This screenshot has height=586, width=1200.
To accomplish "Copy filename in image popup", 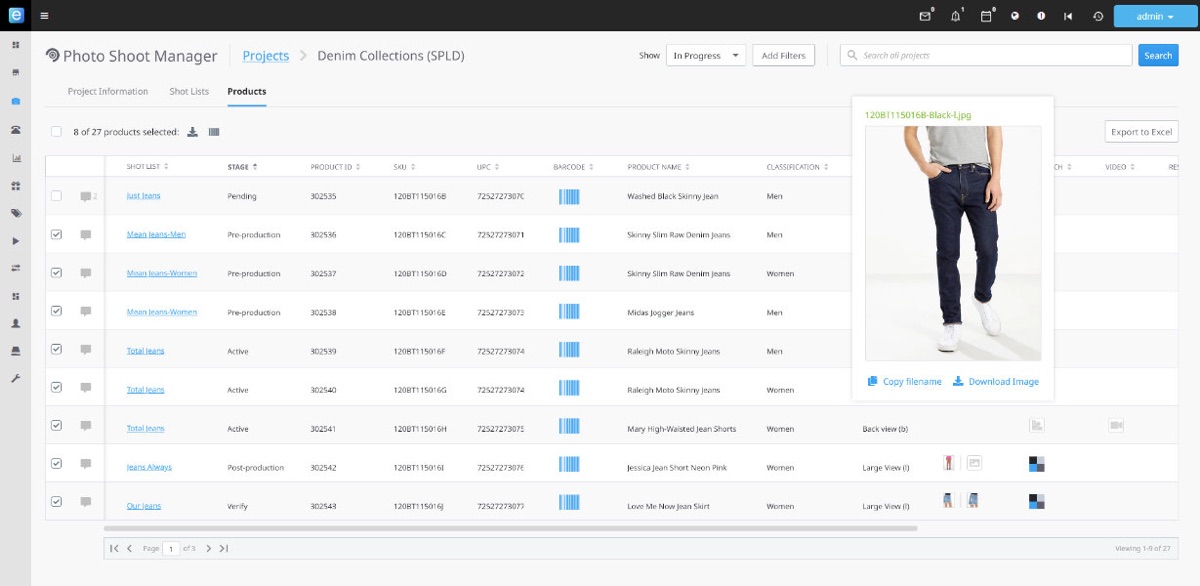I will click(904, 381).
